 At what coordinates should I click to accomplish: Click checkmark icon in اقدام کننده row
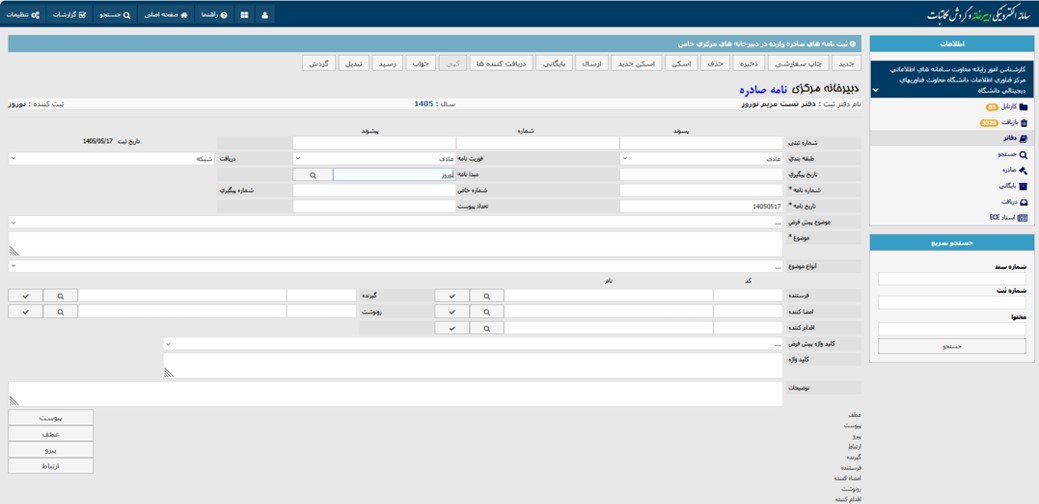tap(452, 328)
